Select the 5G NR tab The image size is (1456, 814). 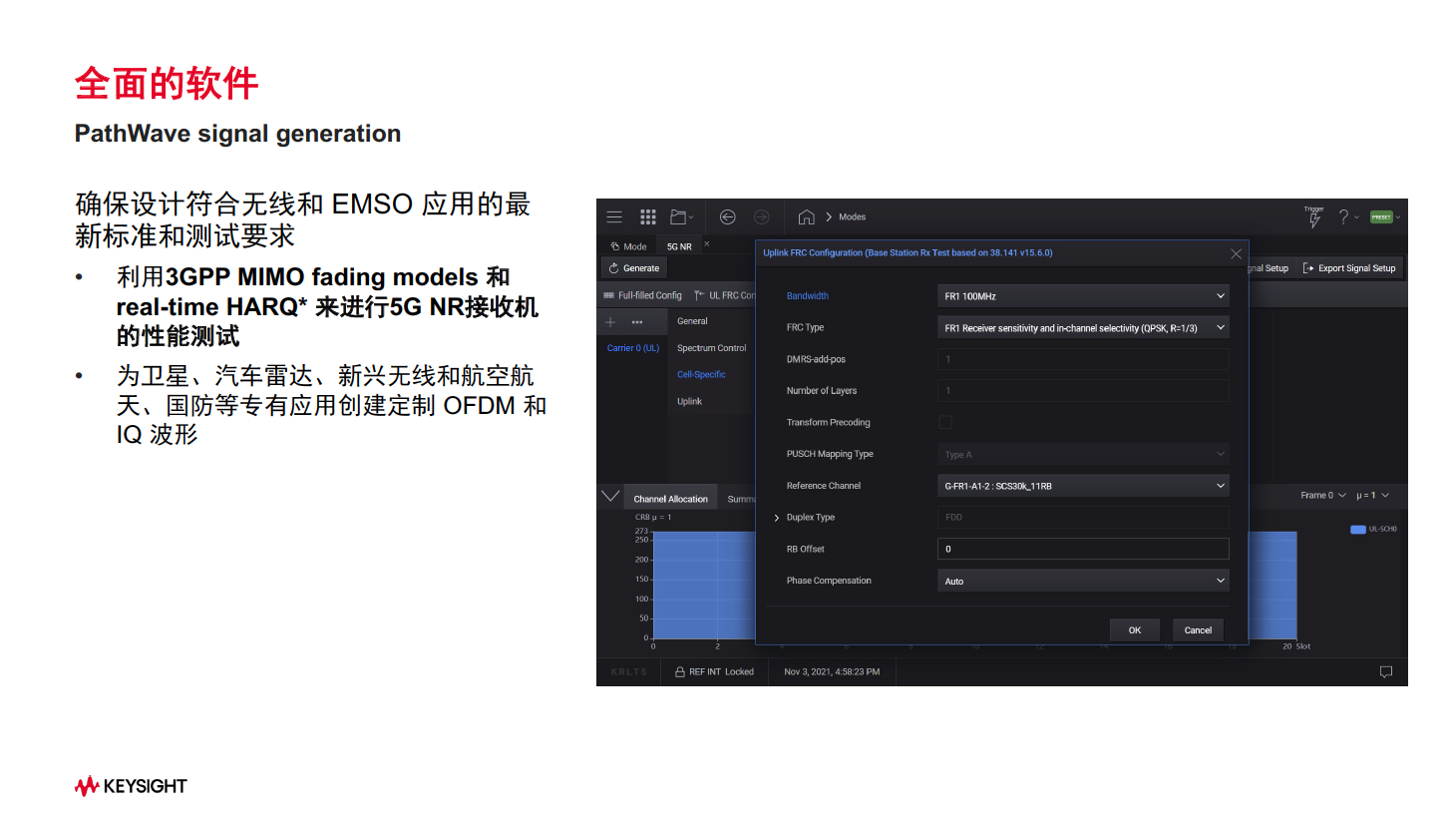(x=679, y=246)
